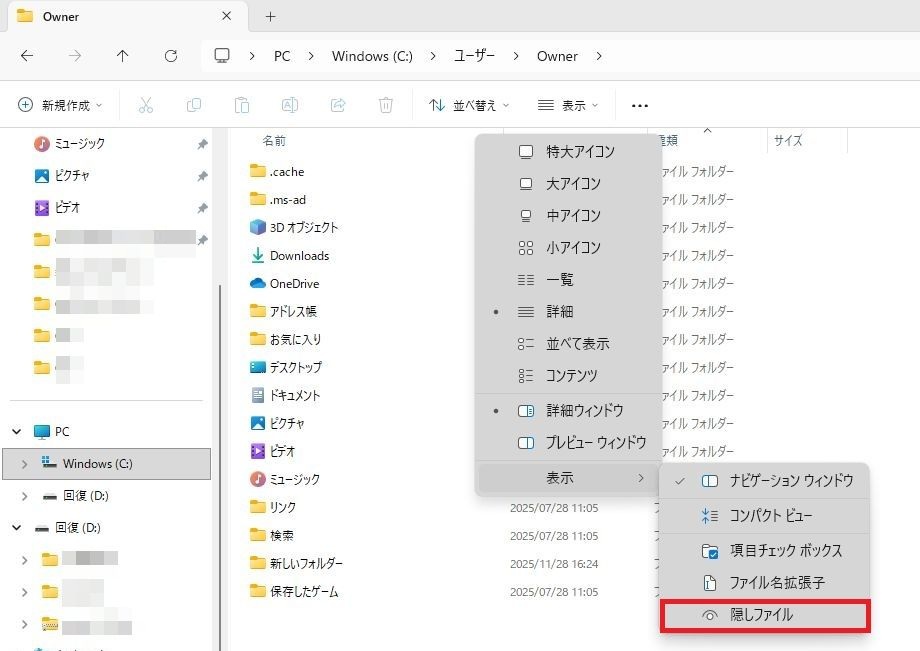Open the three-dot more options menu

click(x=640, y=105)
